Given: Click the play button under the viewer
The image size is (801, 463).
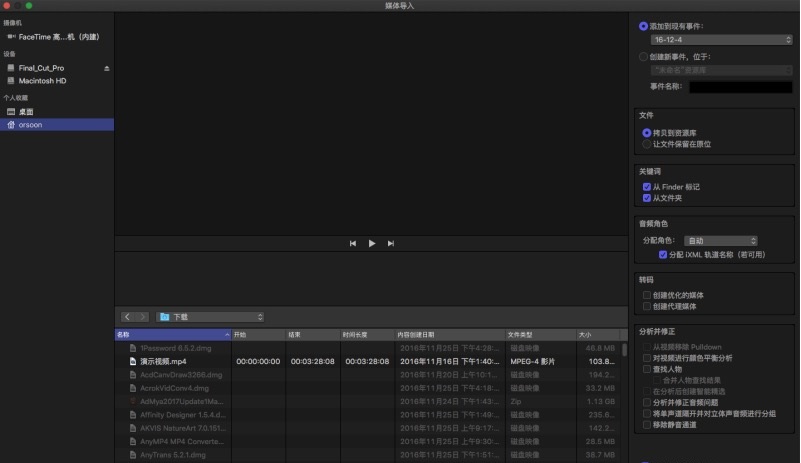Looking at the screenshot, I should pos(372,243).
